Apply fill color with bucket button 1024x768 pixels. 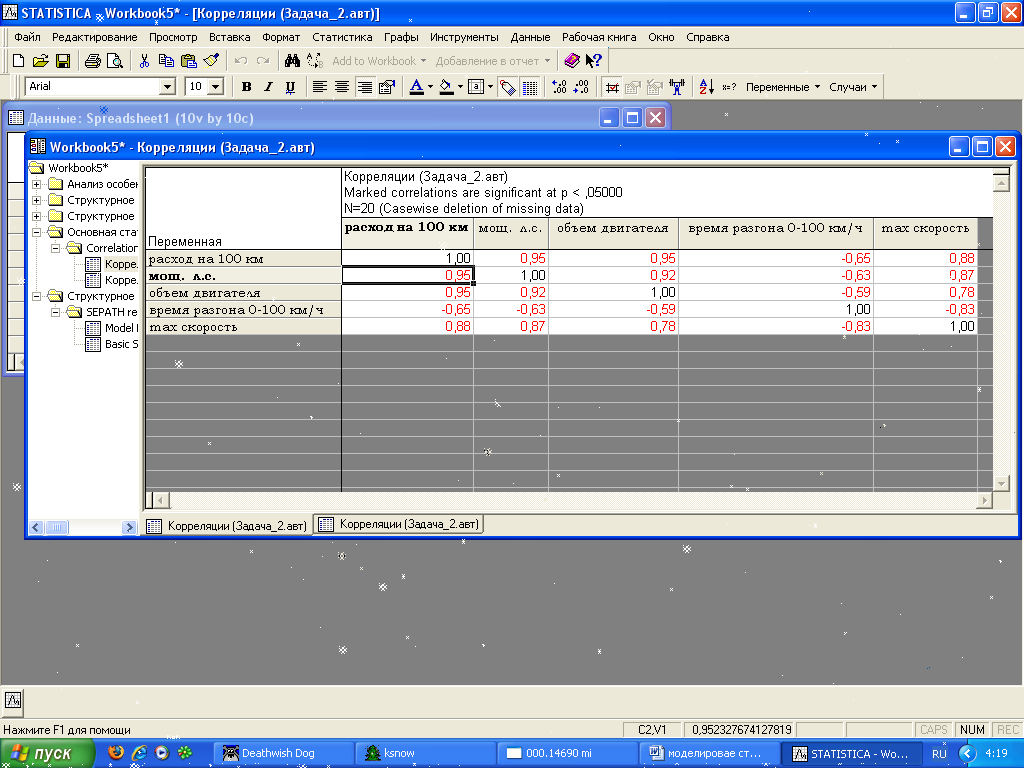(447, 87)
